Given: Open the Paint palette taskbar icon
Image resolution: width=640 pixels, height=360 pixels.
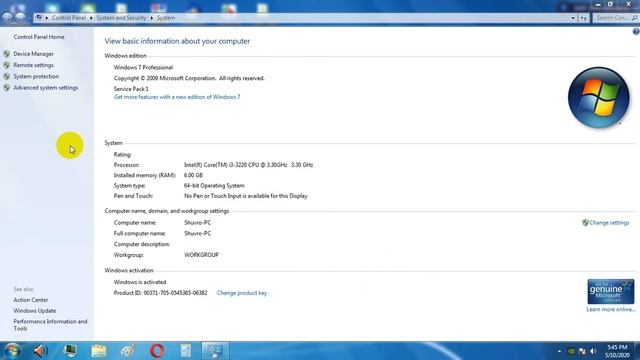Looking at the screenshot, I should (x=128, y=351).
